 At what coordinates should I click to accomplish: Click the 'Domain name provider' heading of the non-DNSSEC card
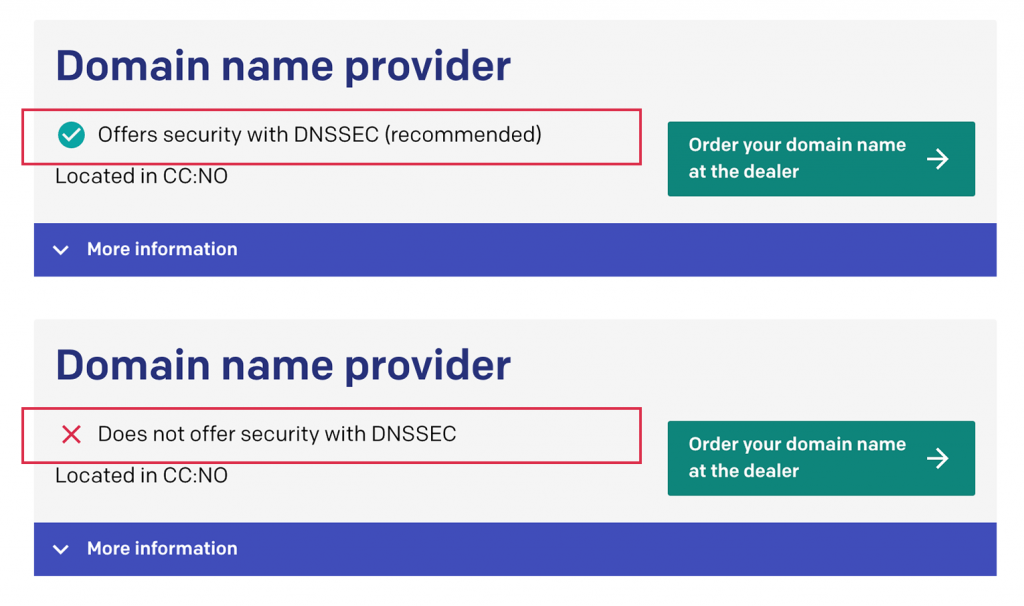pyautogui.click(x=283, y=365)
